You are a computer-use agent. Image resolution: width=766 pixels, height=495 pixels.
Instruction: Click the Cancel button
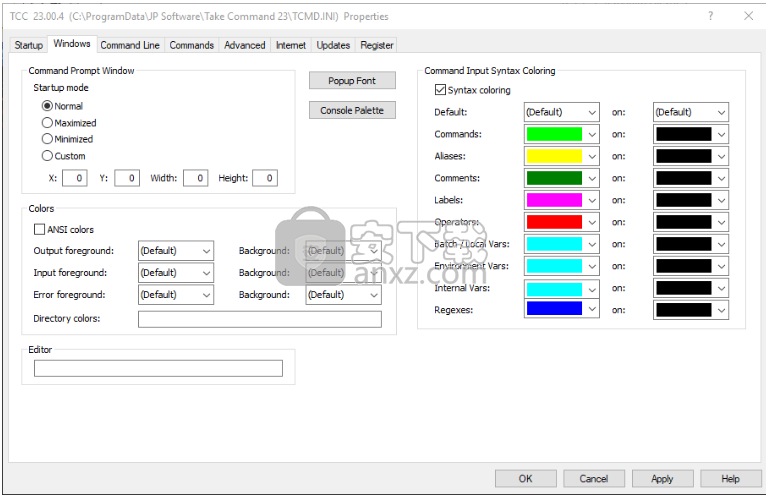coord(594,478)
